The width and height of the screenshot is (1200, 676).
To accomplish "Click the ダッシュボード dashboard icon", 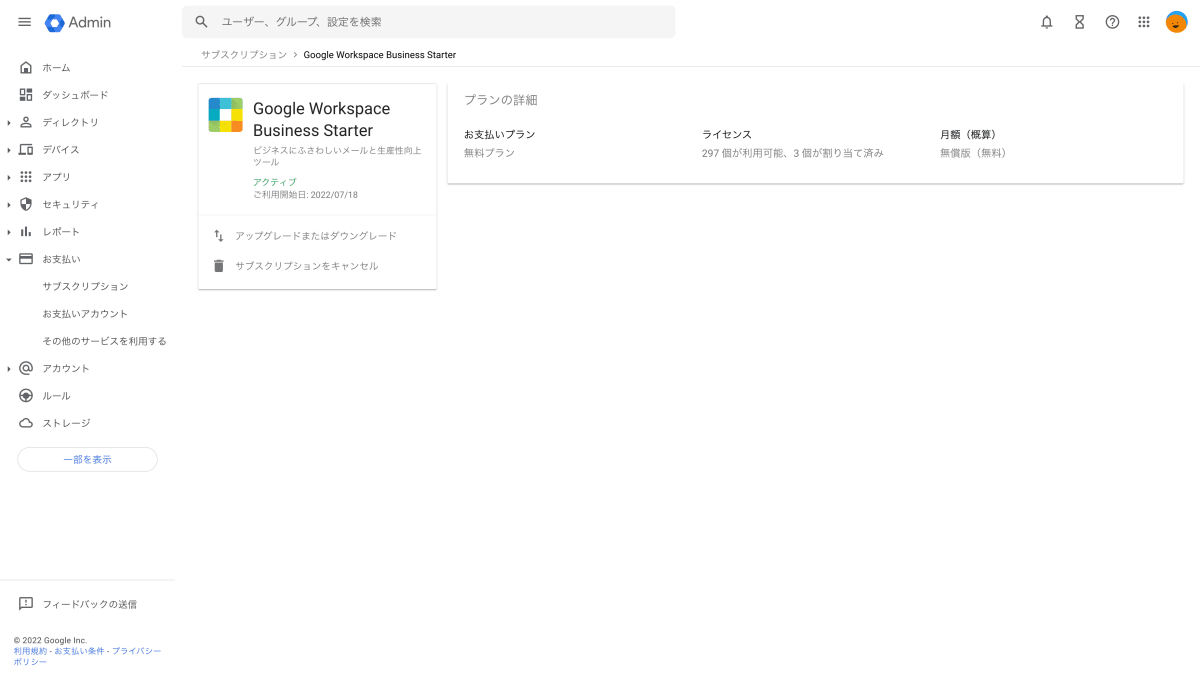I will point(26,95).
